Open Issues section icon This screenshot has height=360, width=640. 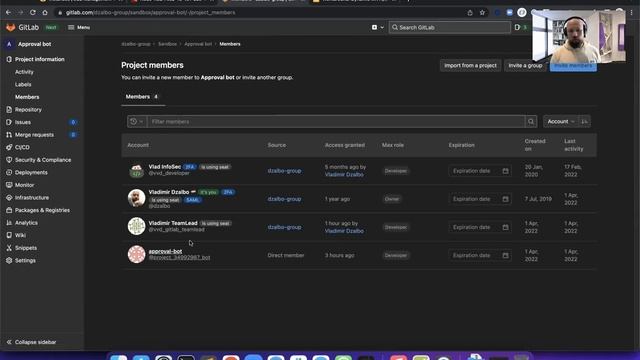click(9, 122)
